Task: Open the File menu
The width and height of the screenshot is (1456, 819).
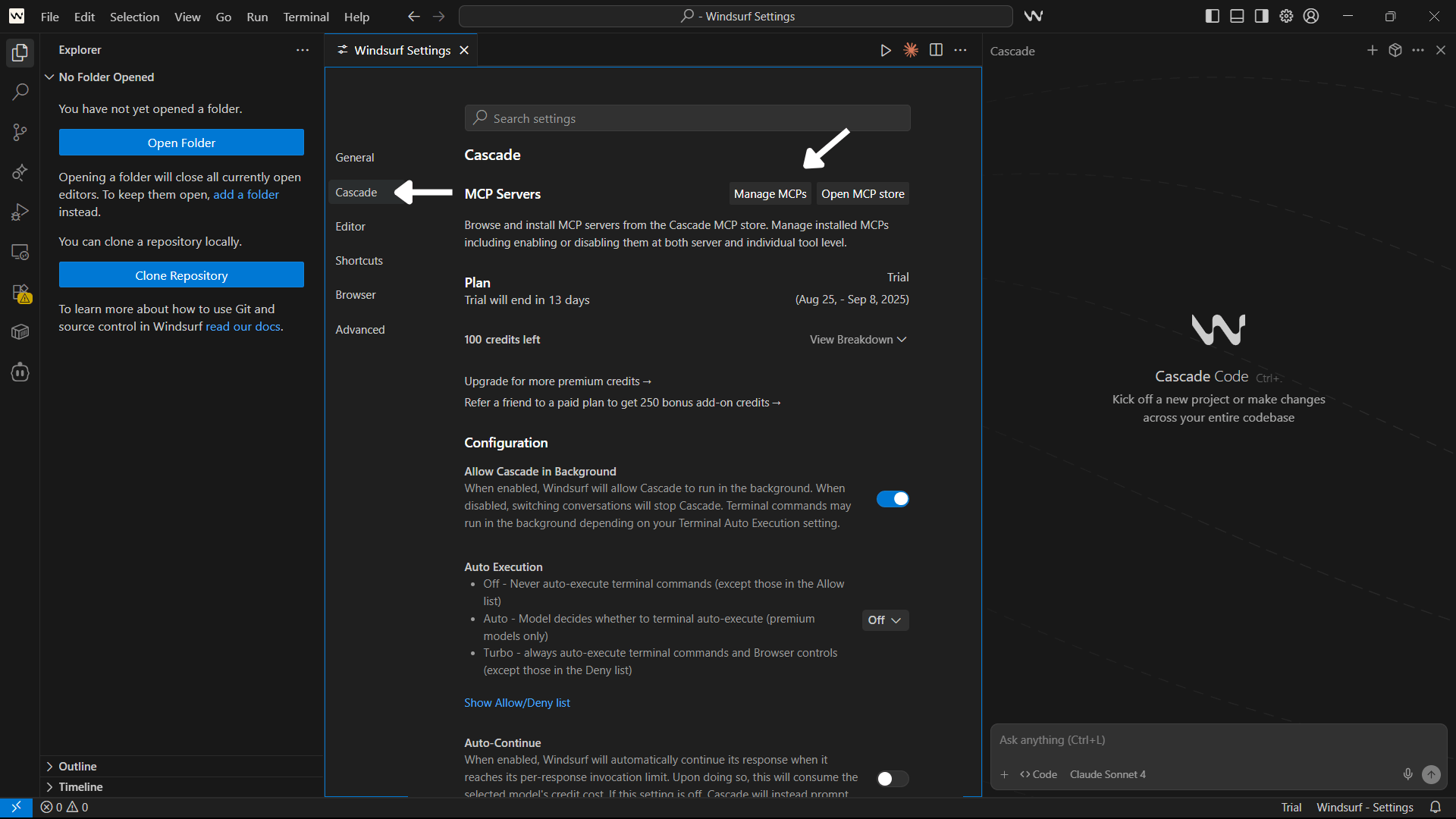Action: tap(50, 16)
